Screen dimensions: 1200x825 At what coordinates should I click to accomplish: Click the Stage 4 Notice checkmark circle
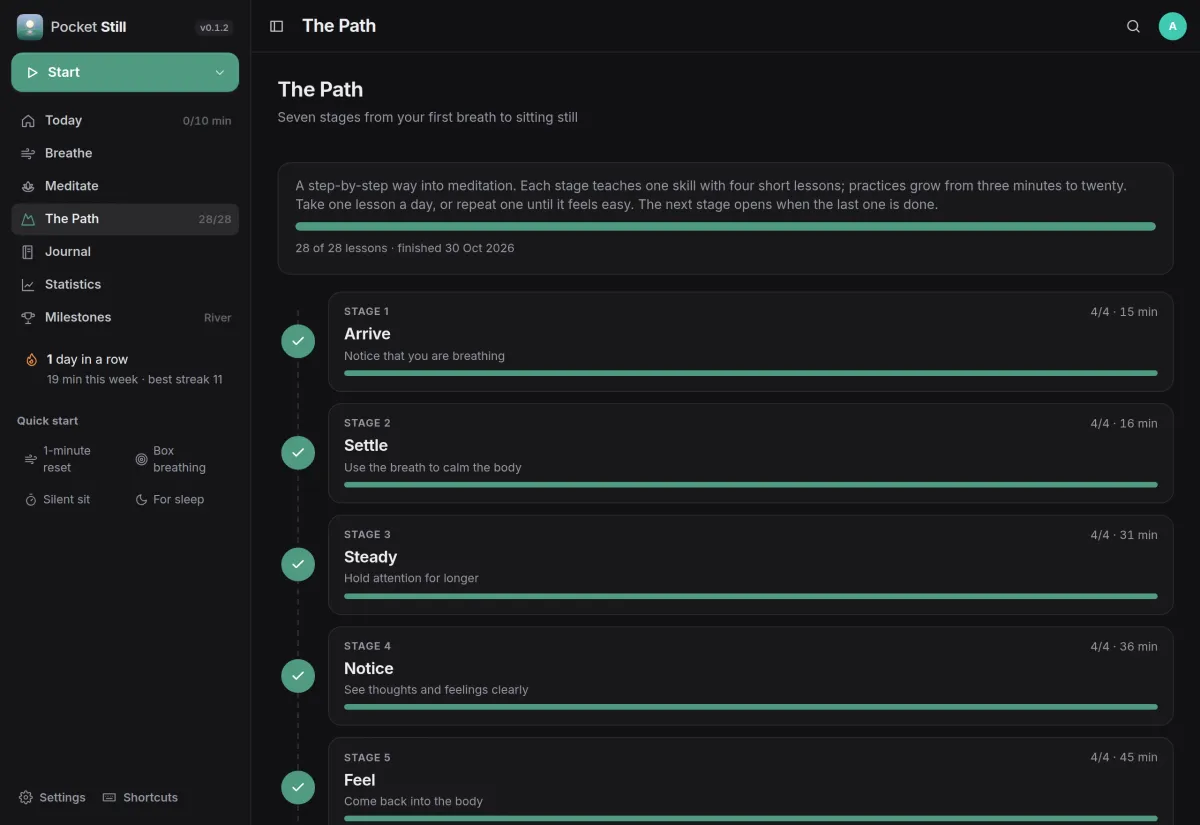(x=298, y=676)
